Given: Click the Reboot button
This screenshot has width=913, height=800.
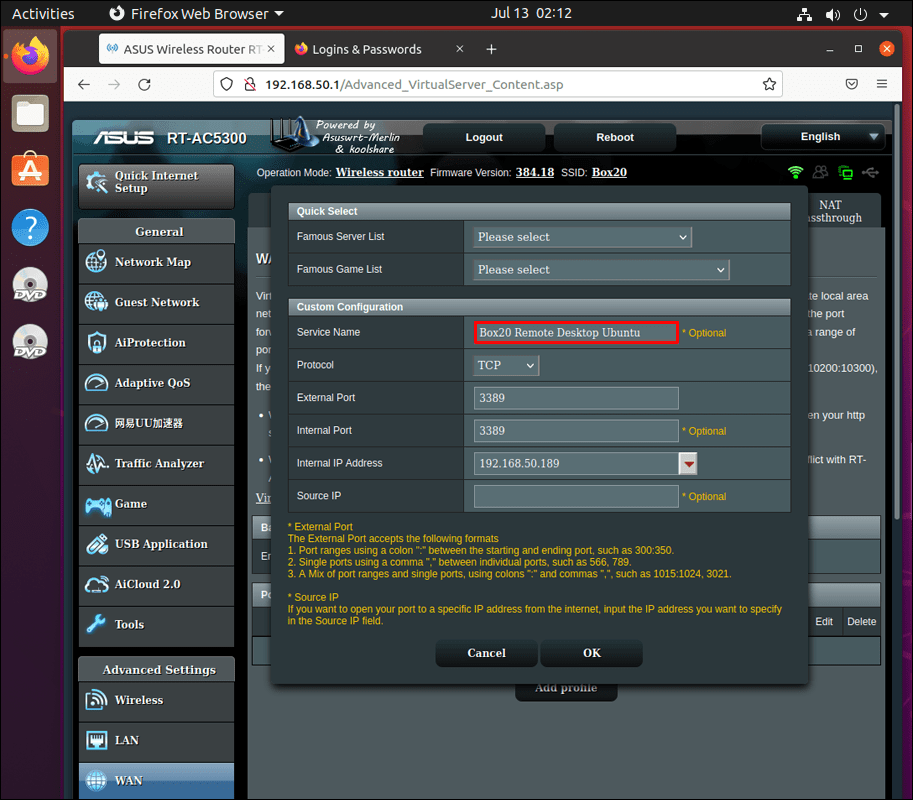Looking at the screenshot, I should click(615, 137).
